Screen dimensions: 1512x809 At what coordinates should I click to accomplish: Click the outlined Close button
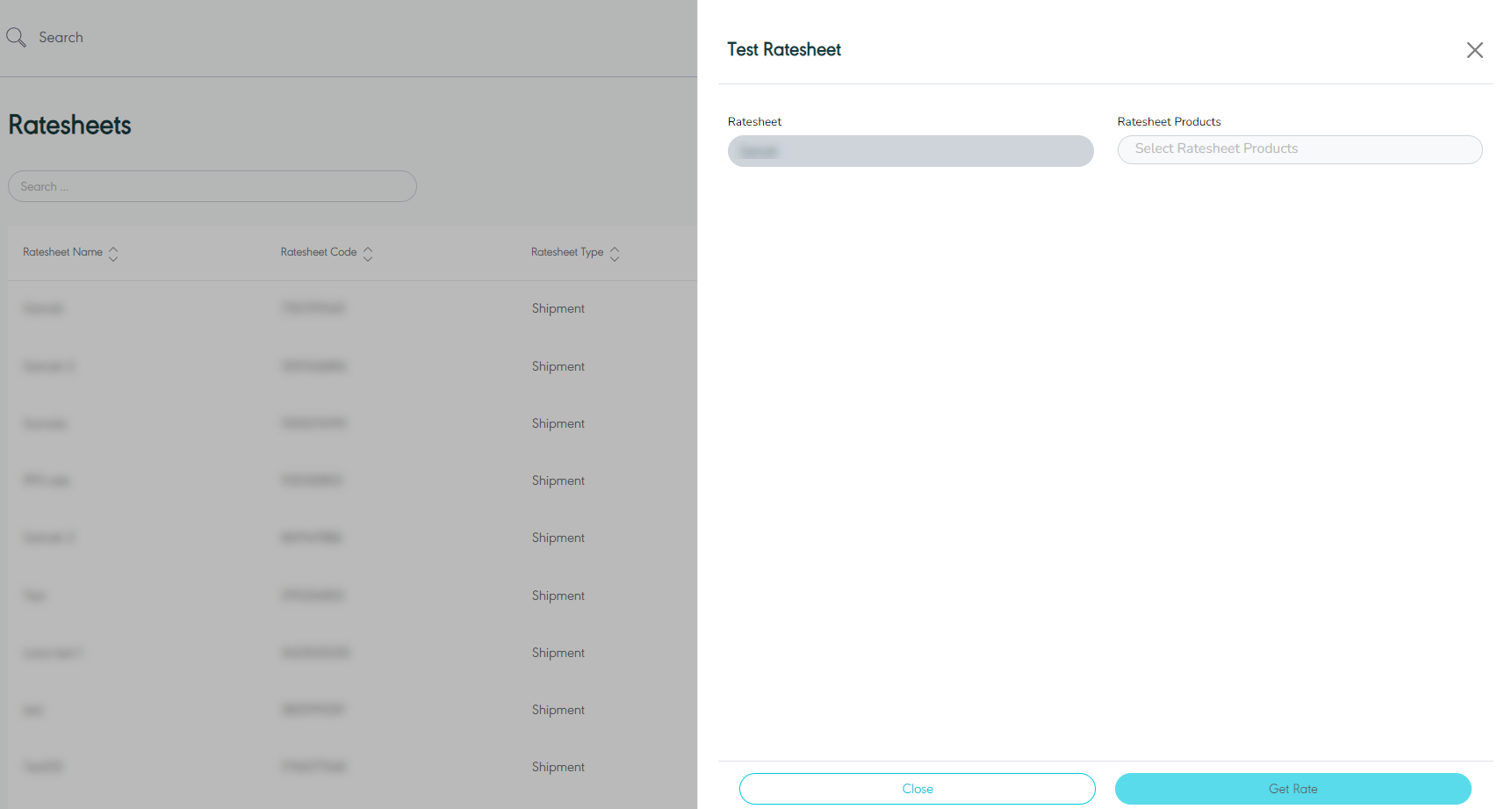917,789
